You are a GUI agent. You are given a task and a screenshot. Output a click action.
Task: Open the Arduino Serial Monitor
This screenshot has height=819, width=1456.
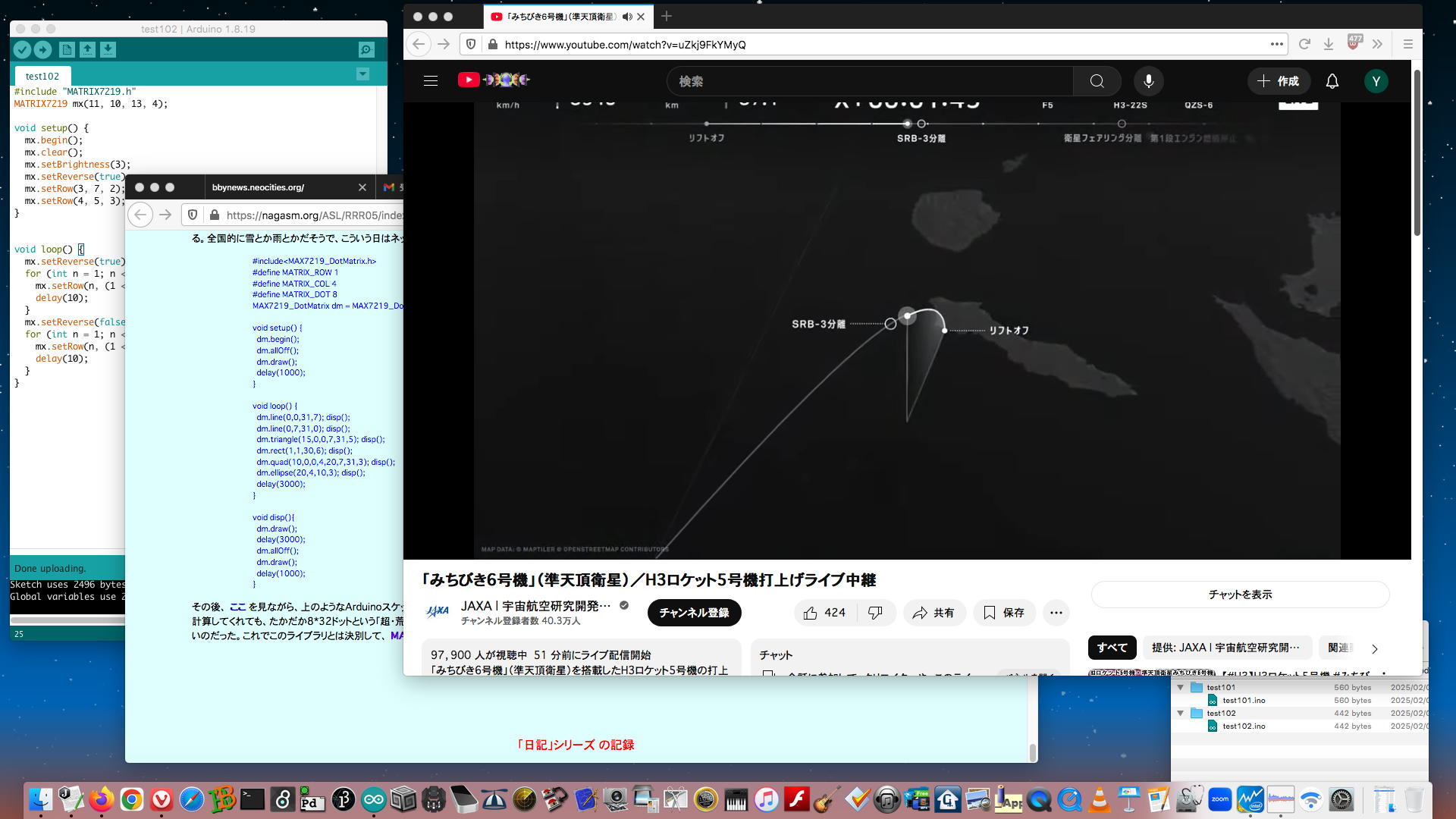(x=366, y=50)
